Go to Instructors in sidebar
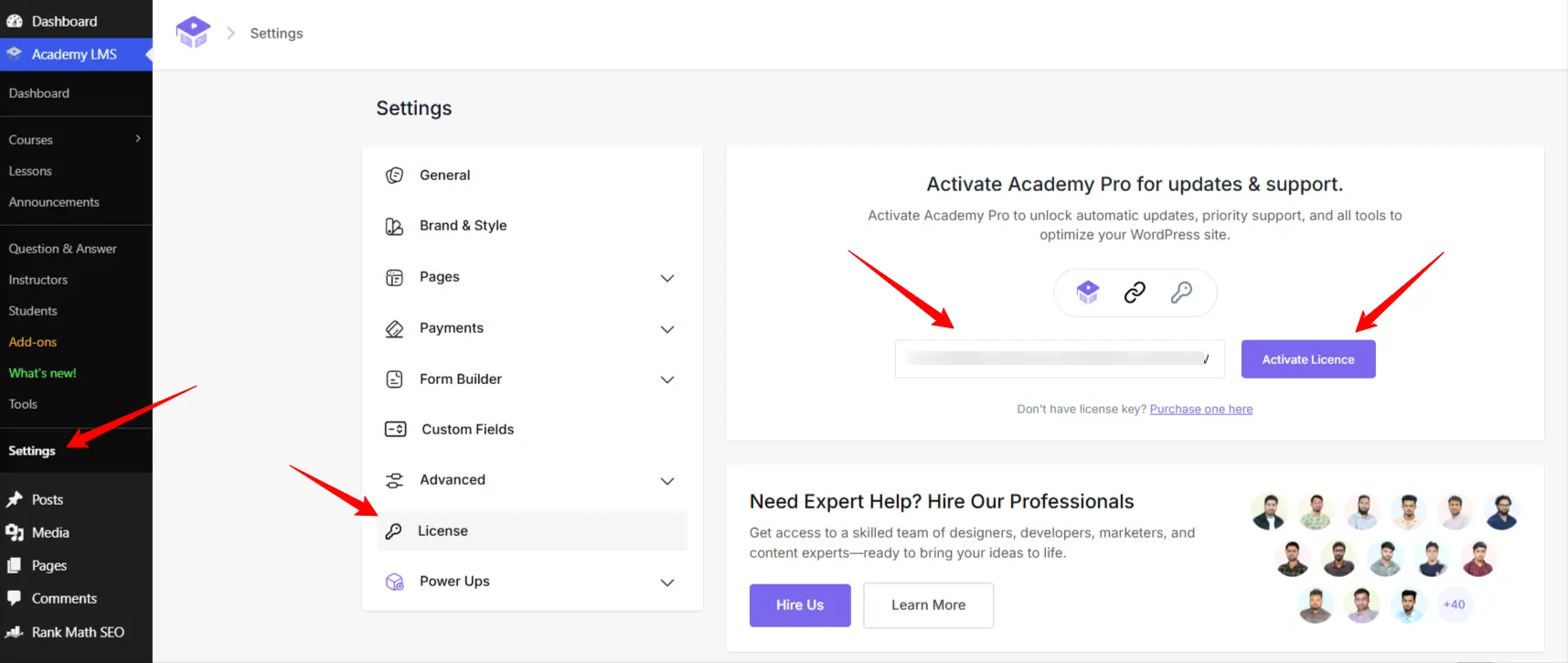This screenshot has height=663, width=1568. tap(38, 280)
